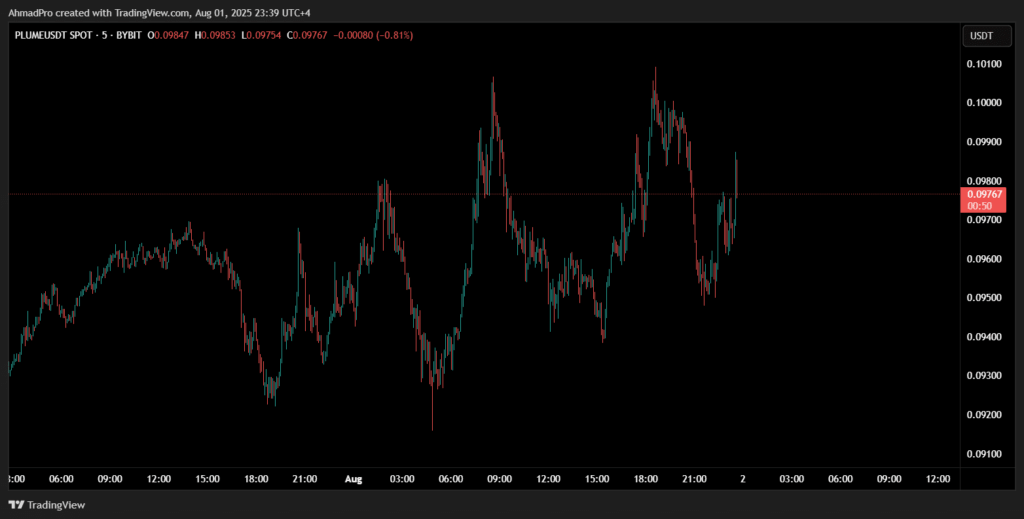1024x519 pixels.
Task: Click the 'Aug' date marker on time axis
Action: pyautogui.click(x=352, y=479)
